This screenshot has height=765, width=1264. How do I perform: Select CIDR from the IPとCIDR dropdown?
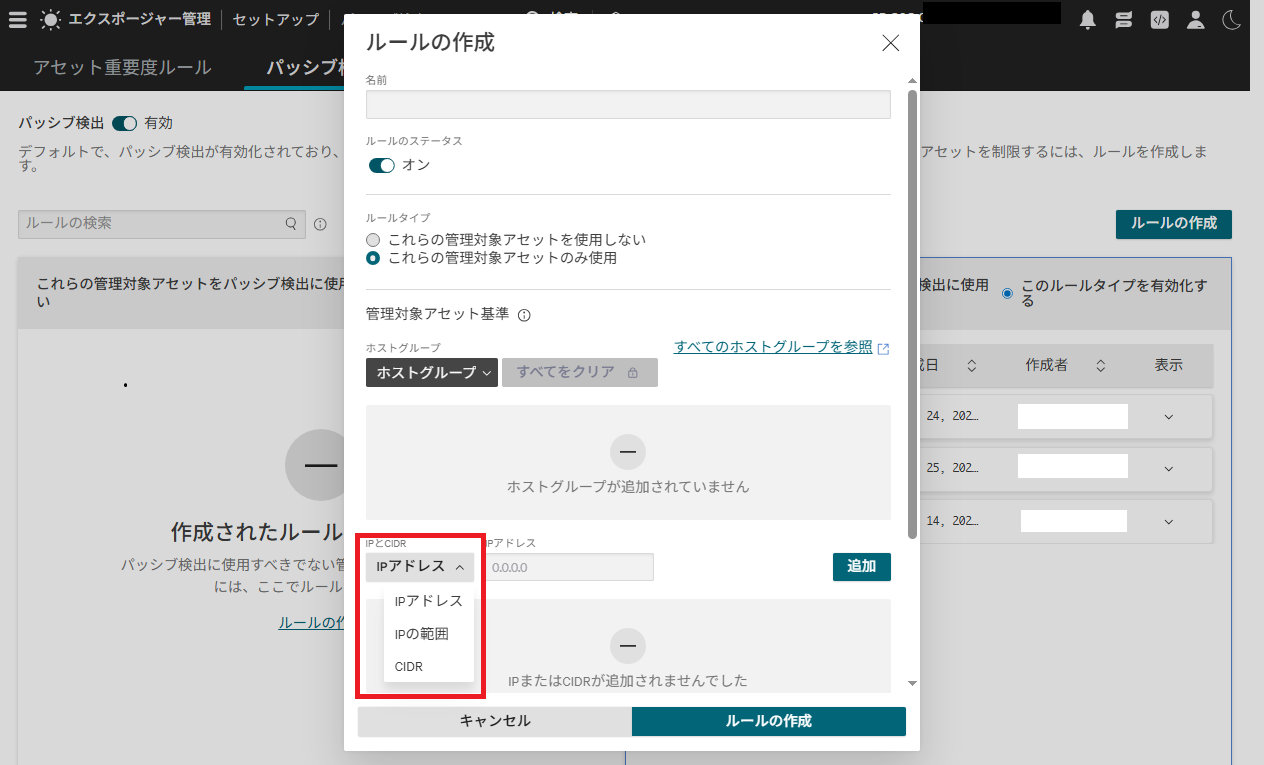[x=408, y=666]
